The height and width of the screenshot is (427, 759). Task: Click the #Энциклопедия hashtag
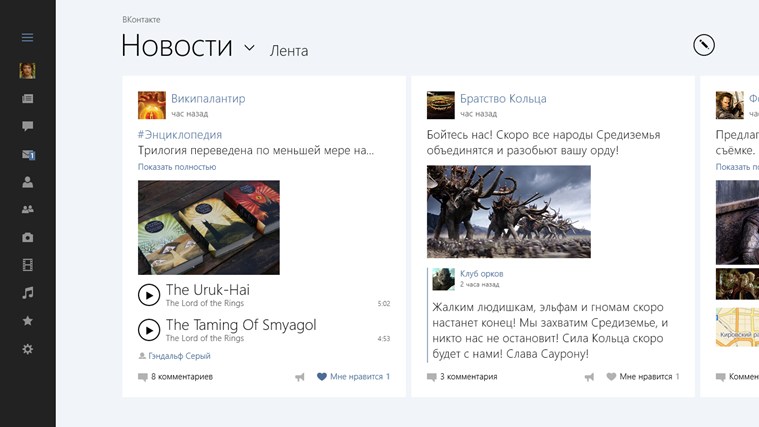point(180,135)
